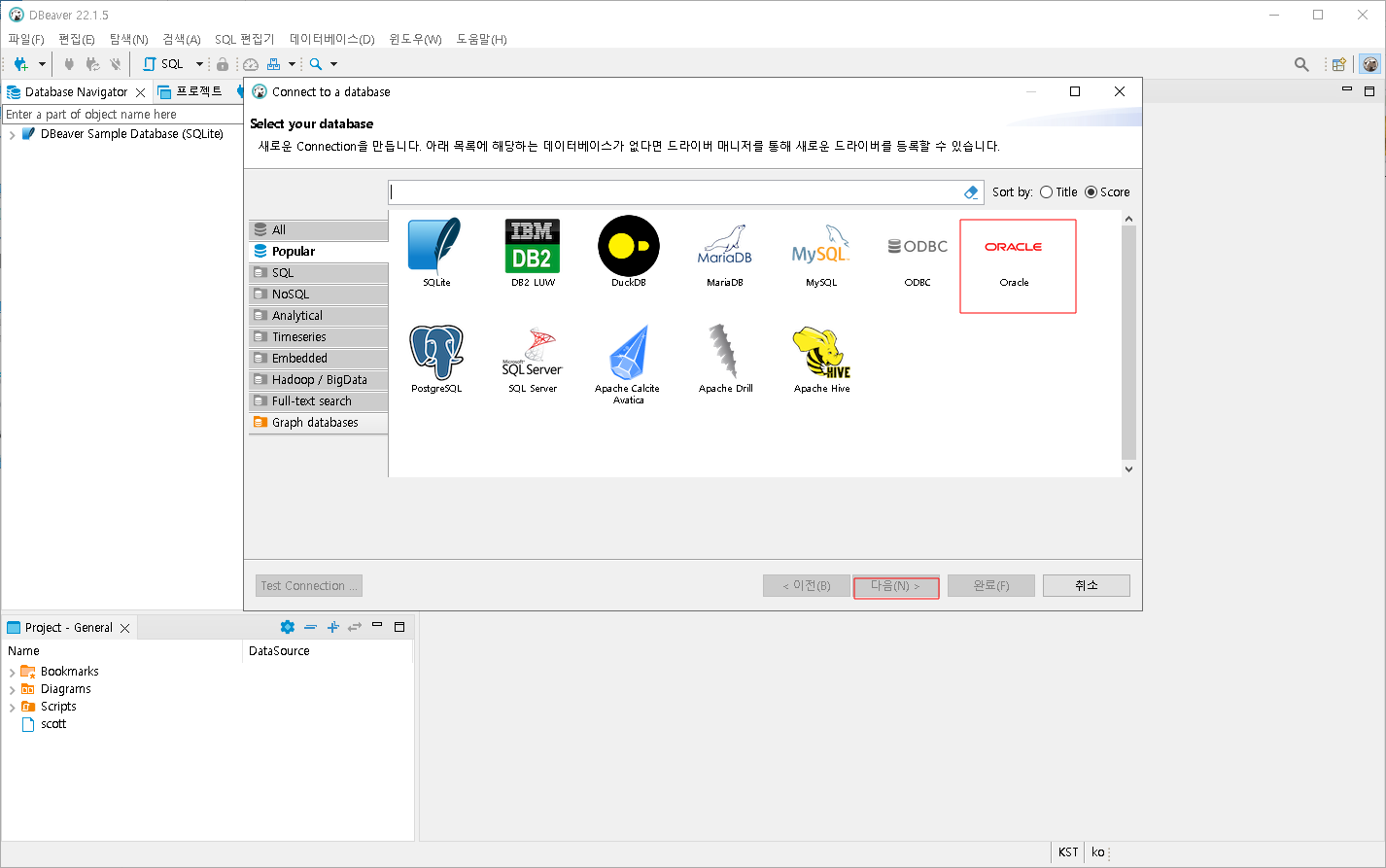
Task: Click the New Connection plug icon
Action: [x=20, y=64]
